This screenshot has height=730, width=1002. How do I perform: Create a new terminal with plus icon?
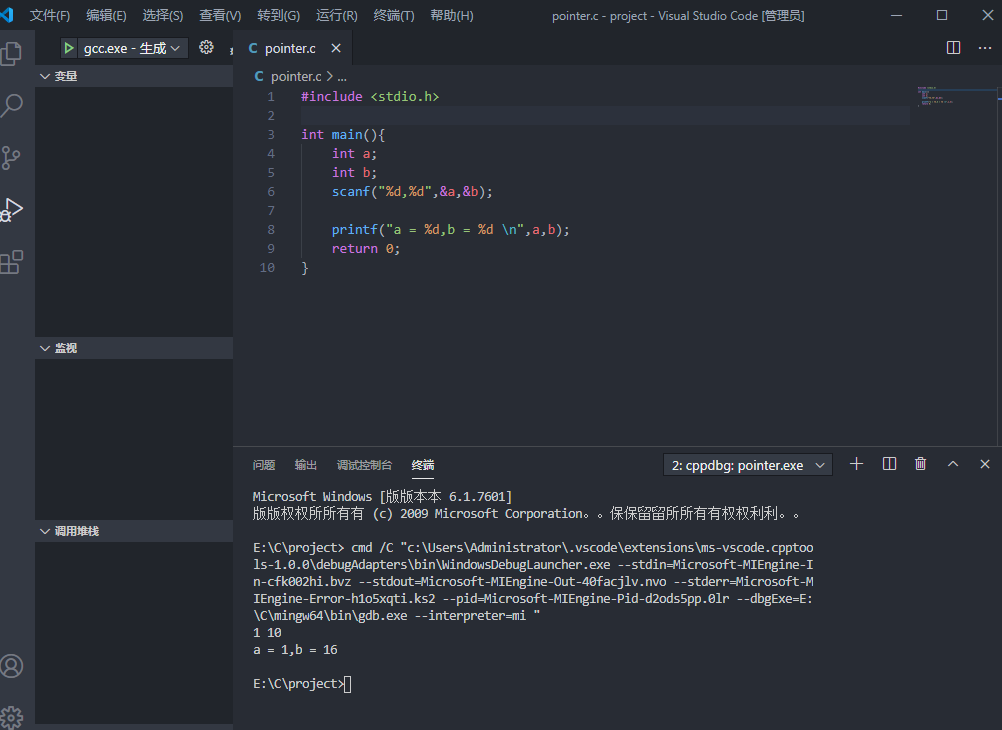tap(856, 464)
